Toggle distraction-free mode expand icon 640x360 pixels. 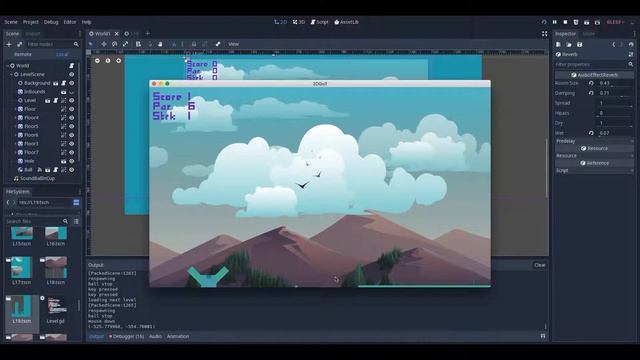click(544, 34)
